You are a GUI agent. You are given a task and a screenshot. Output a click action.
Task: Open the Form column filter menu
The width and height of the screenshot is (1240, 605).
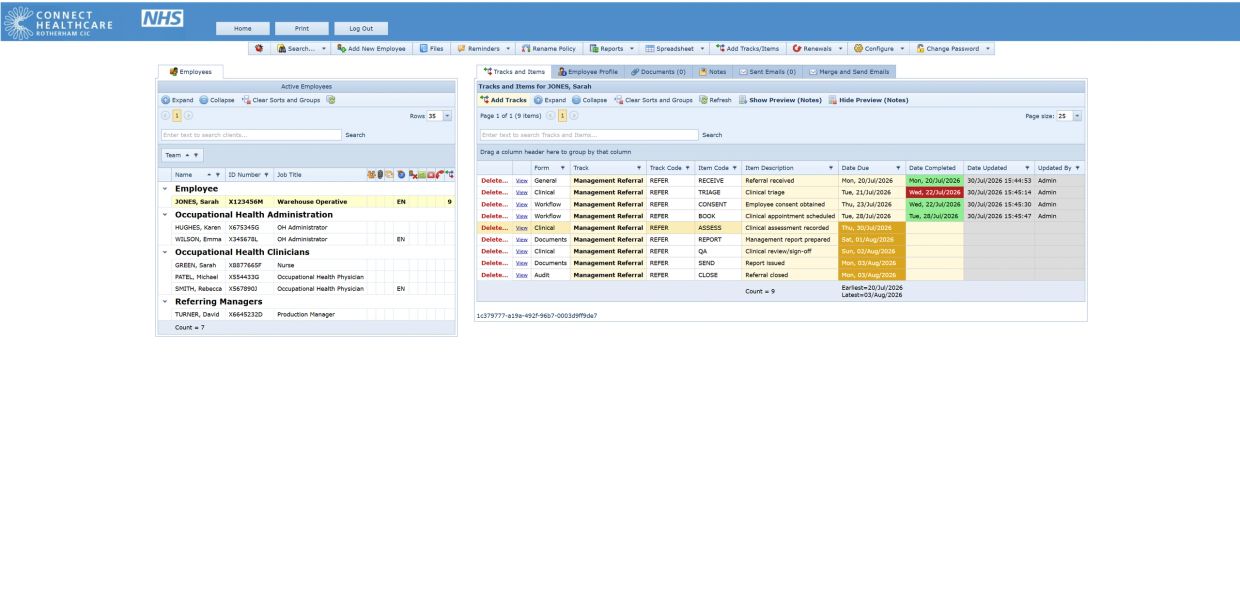tap(563, 167)
